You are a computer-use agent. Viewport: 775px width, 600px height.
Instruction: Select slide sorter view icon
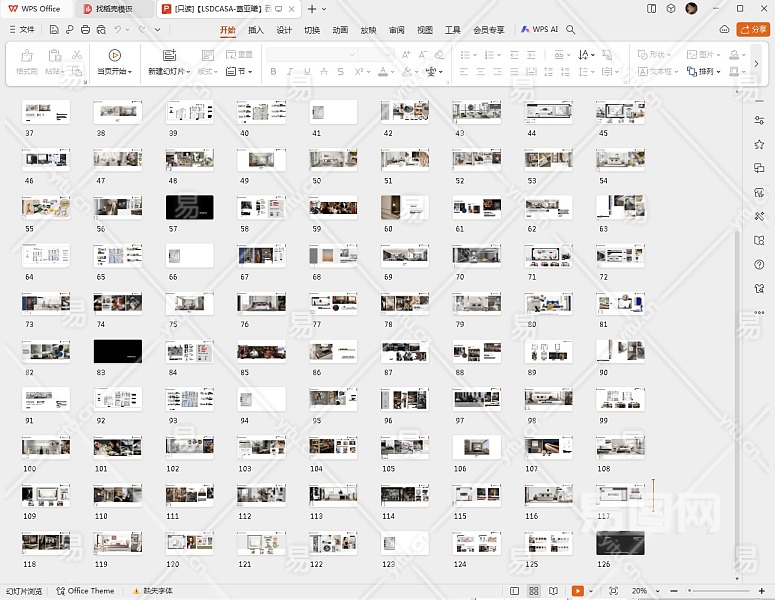tap(534, 591)
